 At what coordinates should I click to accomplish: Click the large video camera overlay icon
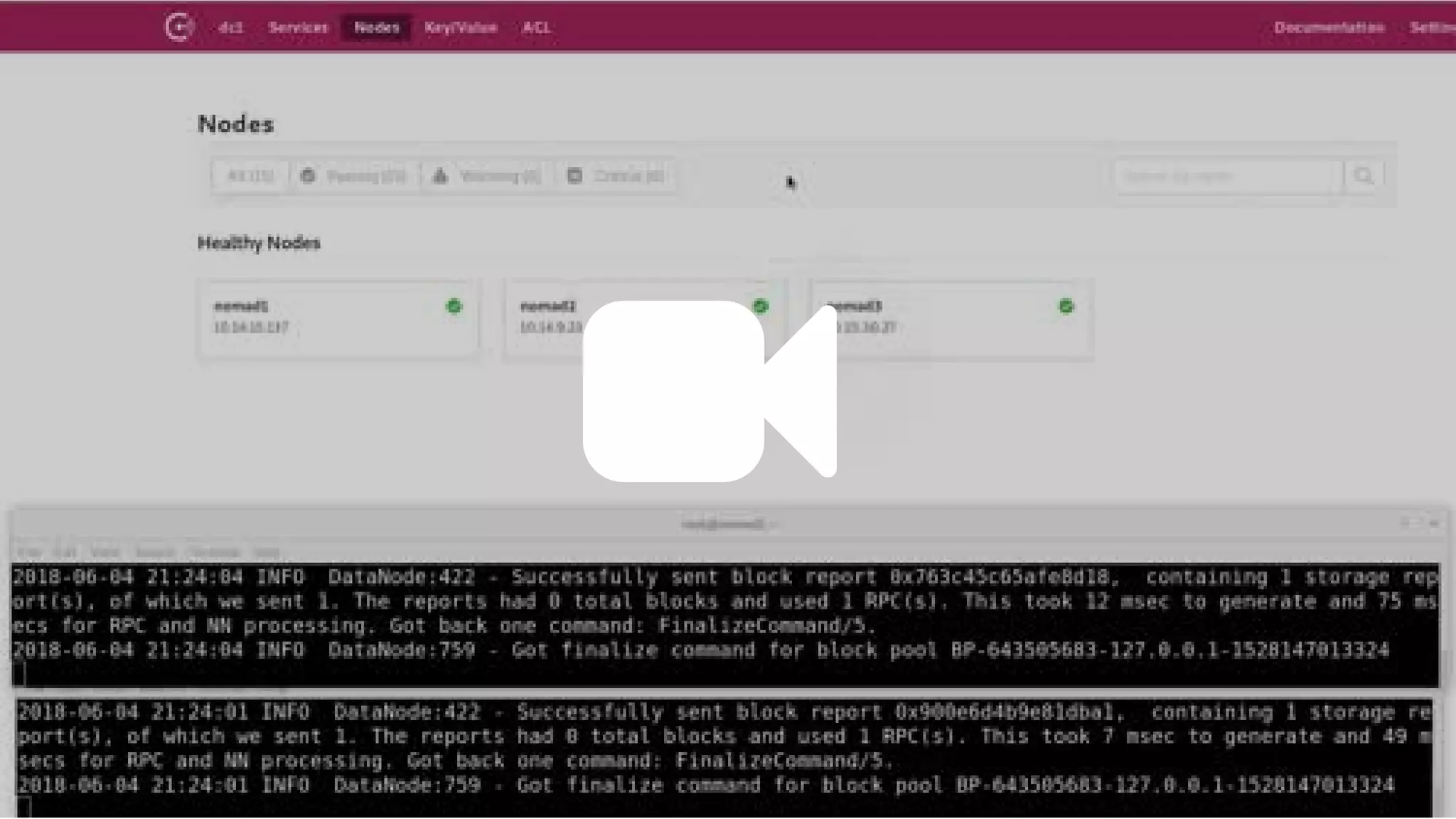709,391
